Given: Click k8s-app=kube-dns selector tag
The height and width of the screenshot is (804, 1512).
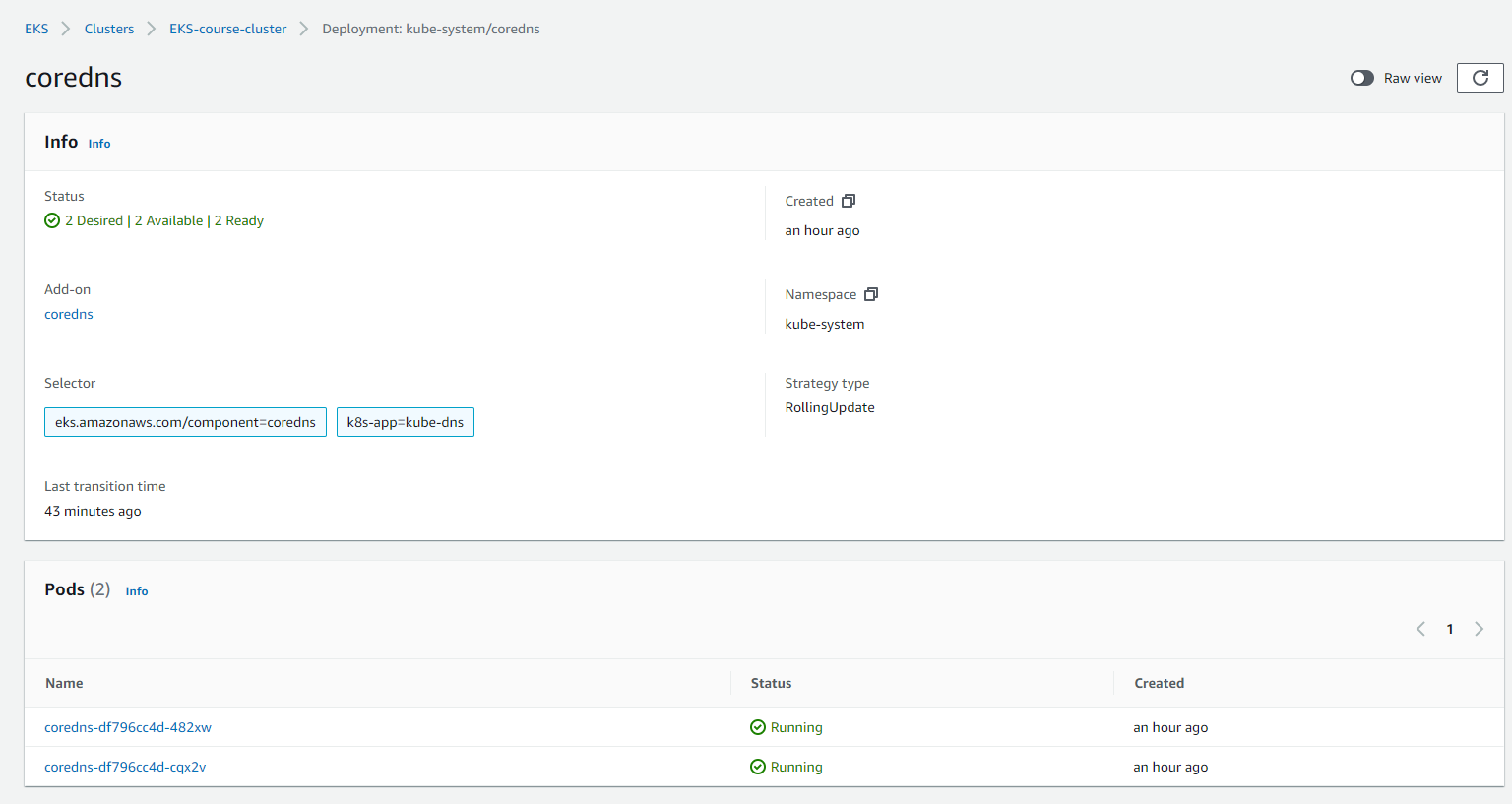Looking at the screenshot, I should pos(406,422).
